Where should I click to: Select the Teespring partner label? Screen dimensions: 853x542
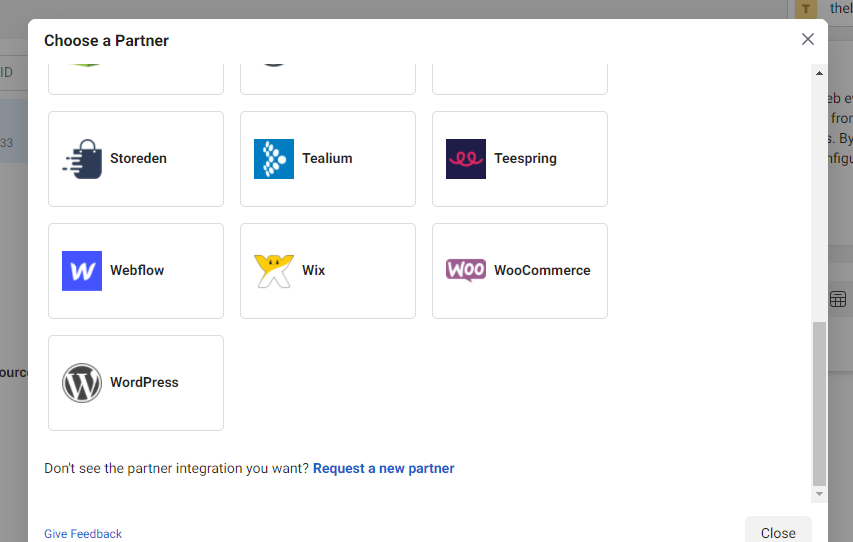(525, 158)
